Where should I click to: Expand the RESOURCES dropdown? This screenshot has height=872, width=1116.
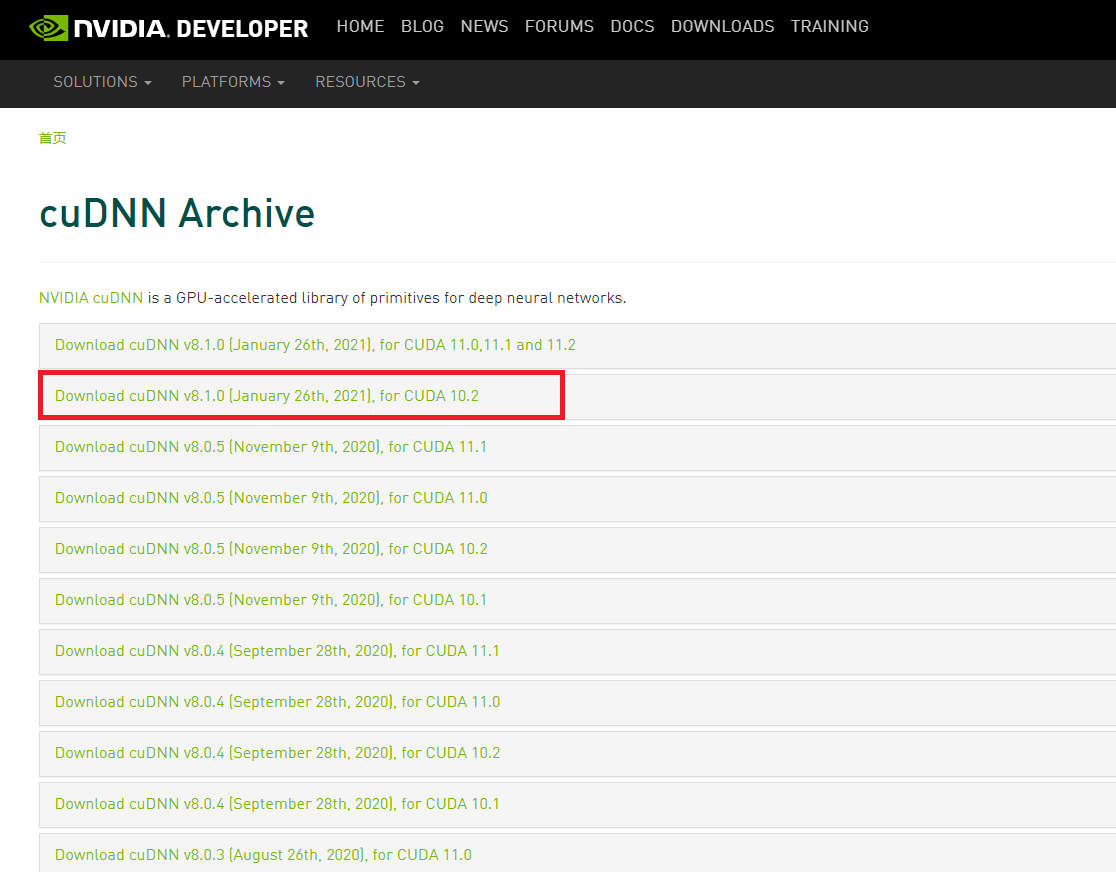367,82
